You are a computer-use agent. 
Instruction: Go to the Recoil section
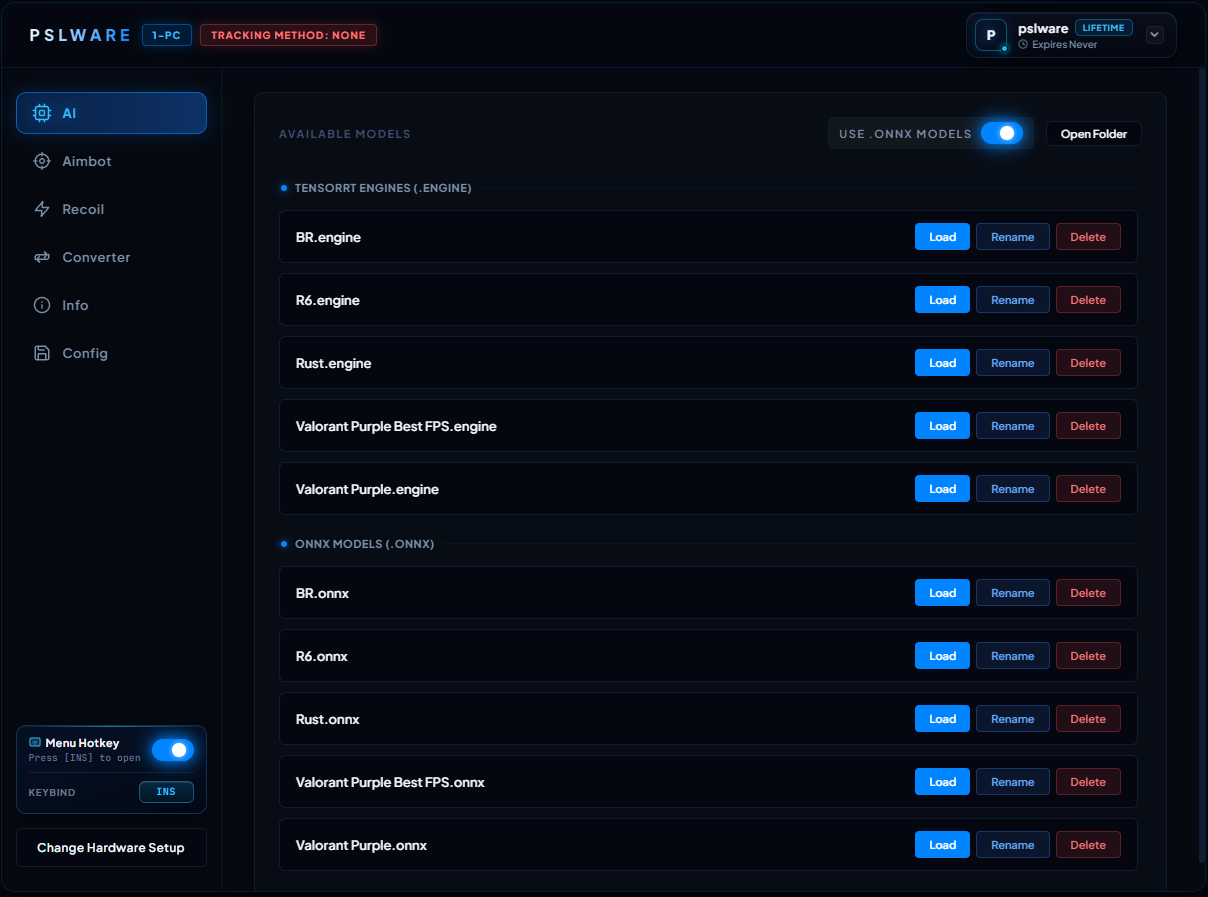(111, 209)
